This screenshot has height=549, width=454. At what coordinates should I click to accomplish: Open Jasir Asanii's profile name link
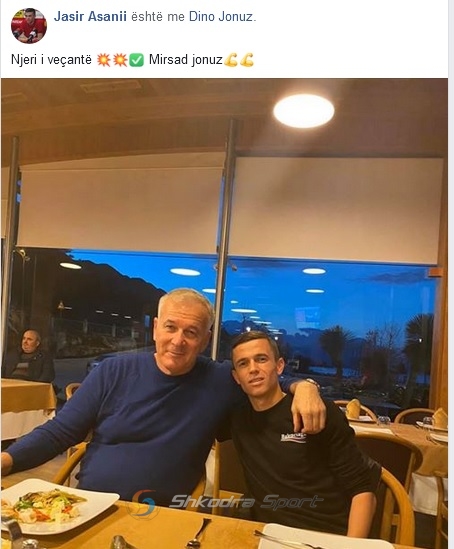tap(90, 16)
